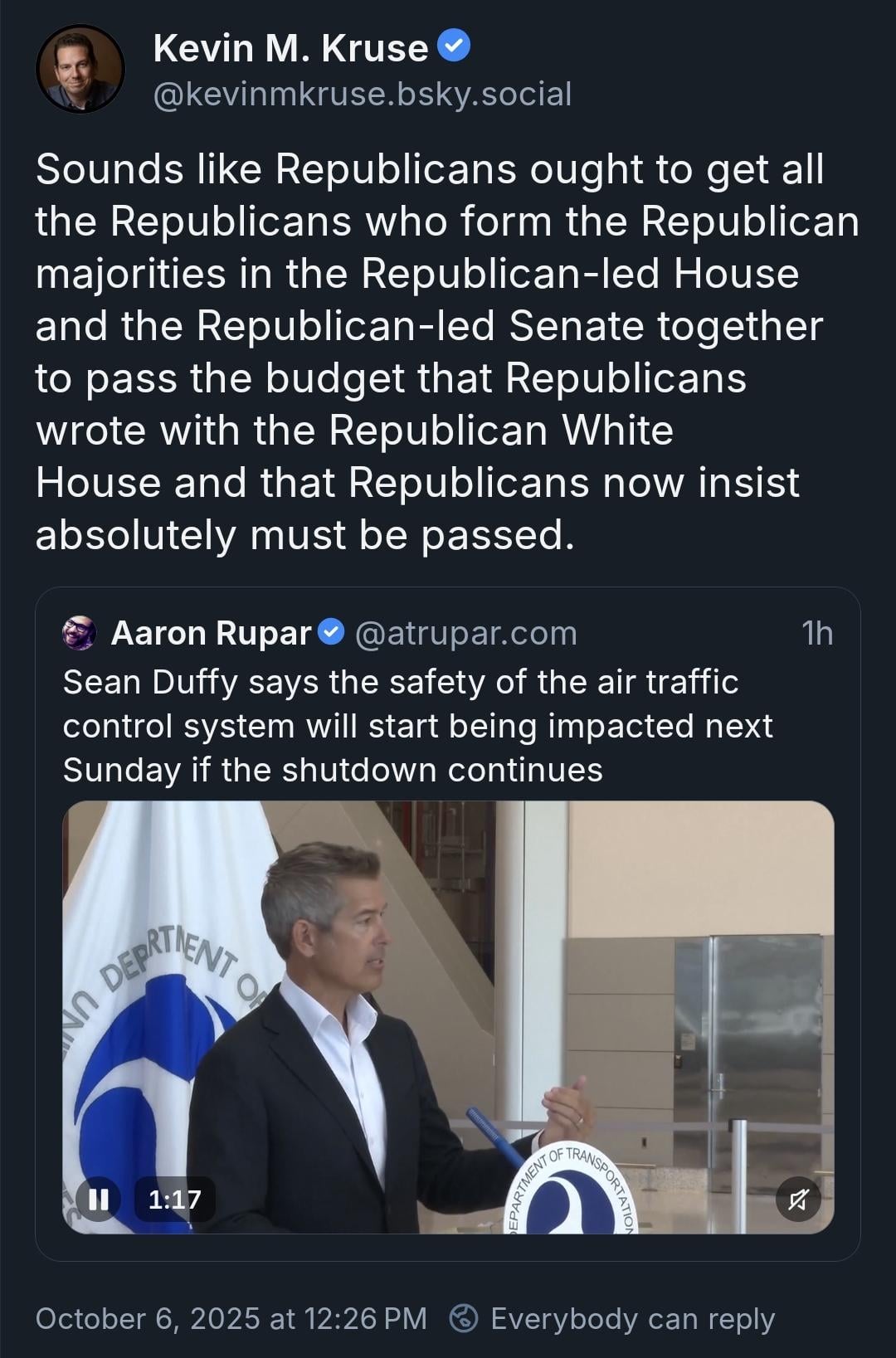Unmute the video with the speaker icon
The image size is (896, 1358).
click(797, 1199)
